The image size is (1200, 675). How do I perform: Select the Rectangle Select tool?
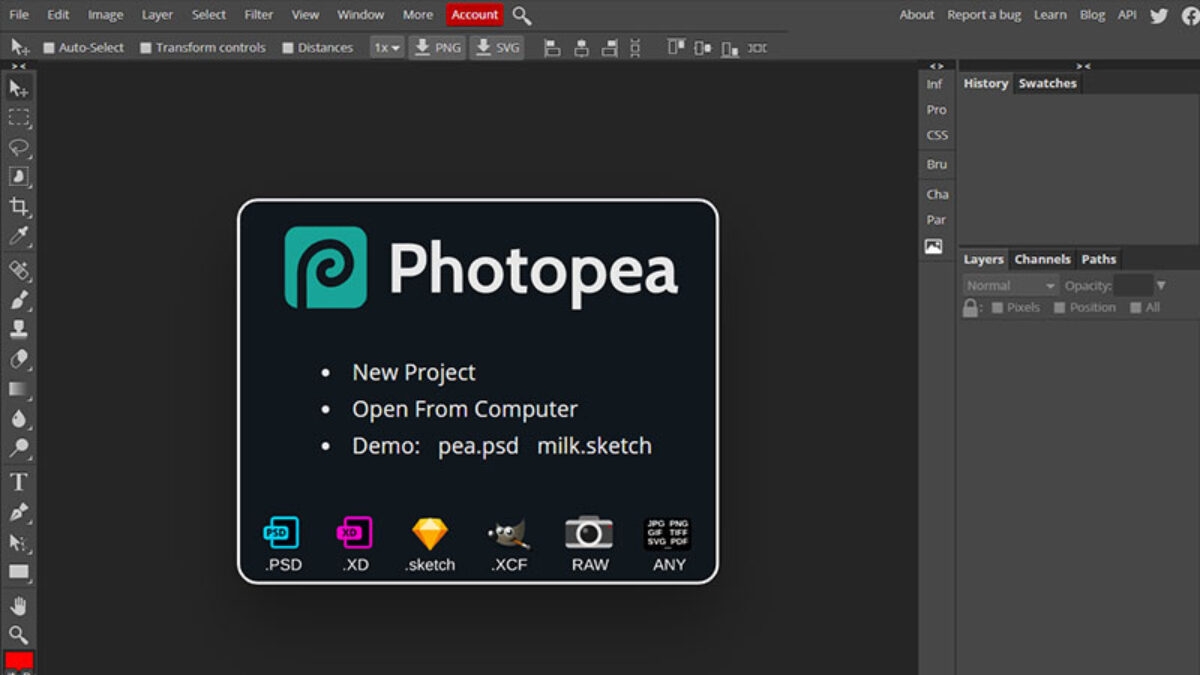(x=18, y=118)
